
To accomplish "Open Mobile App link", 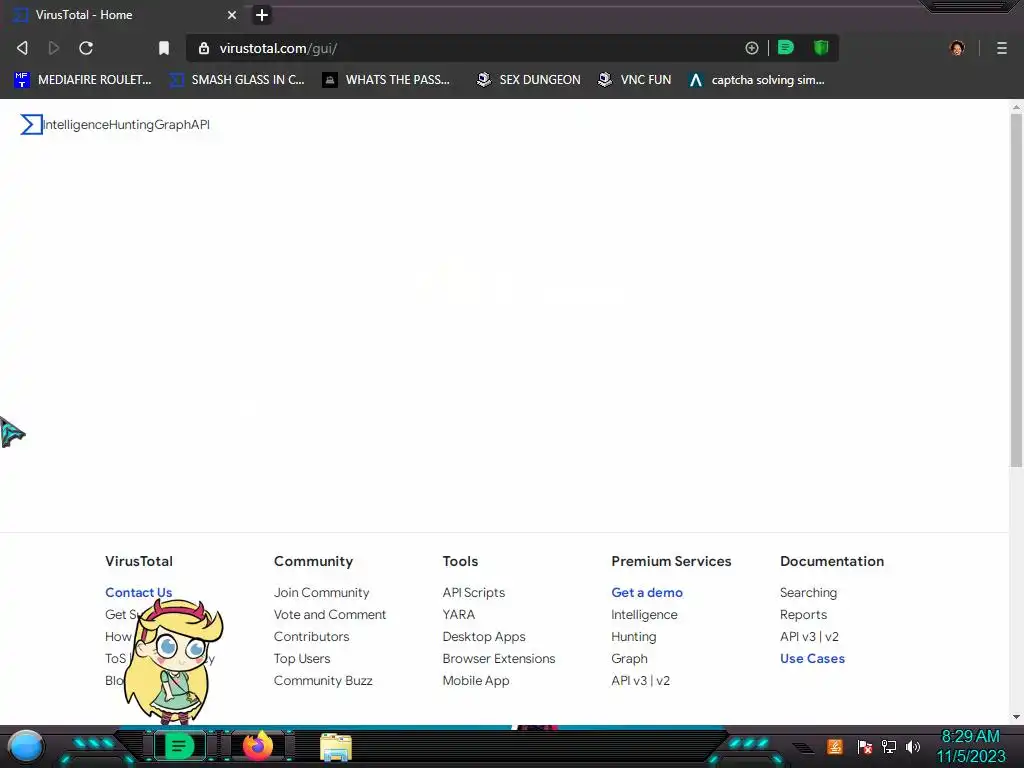I will pyautogui.click(x=475, y=680).
